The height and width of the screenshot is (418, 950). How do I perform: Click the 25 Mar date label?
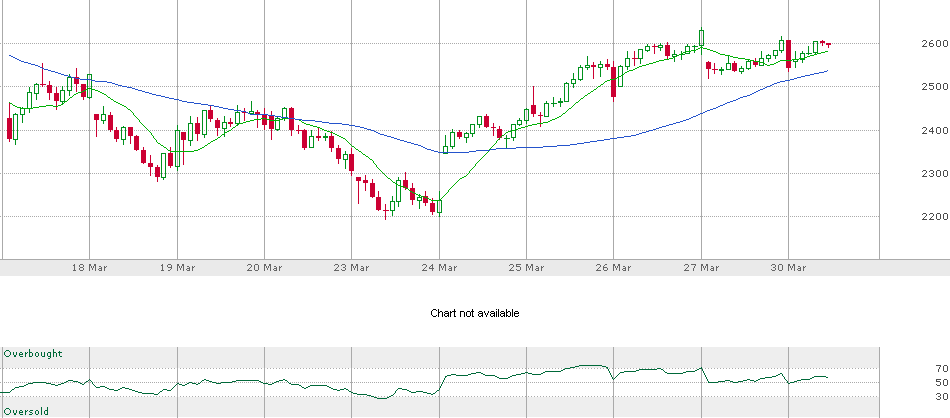526,267
